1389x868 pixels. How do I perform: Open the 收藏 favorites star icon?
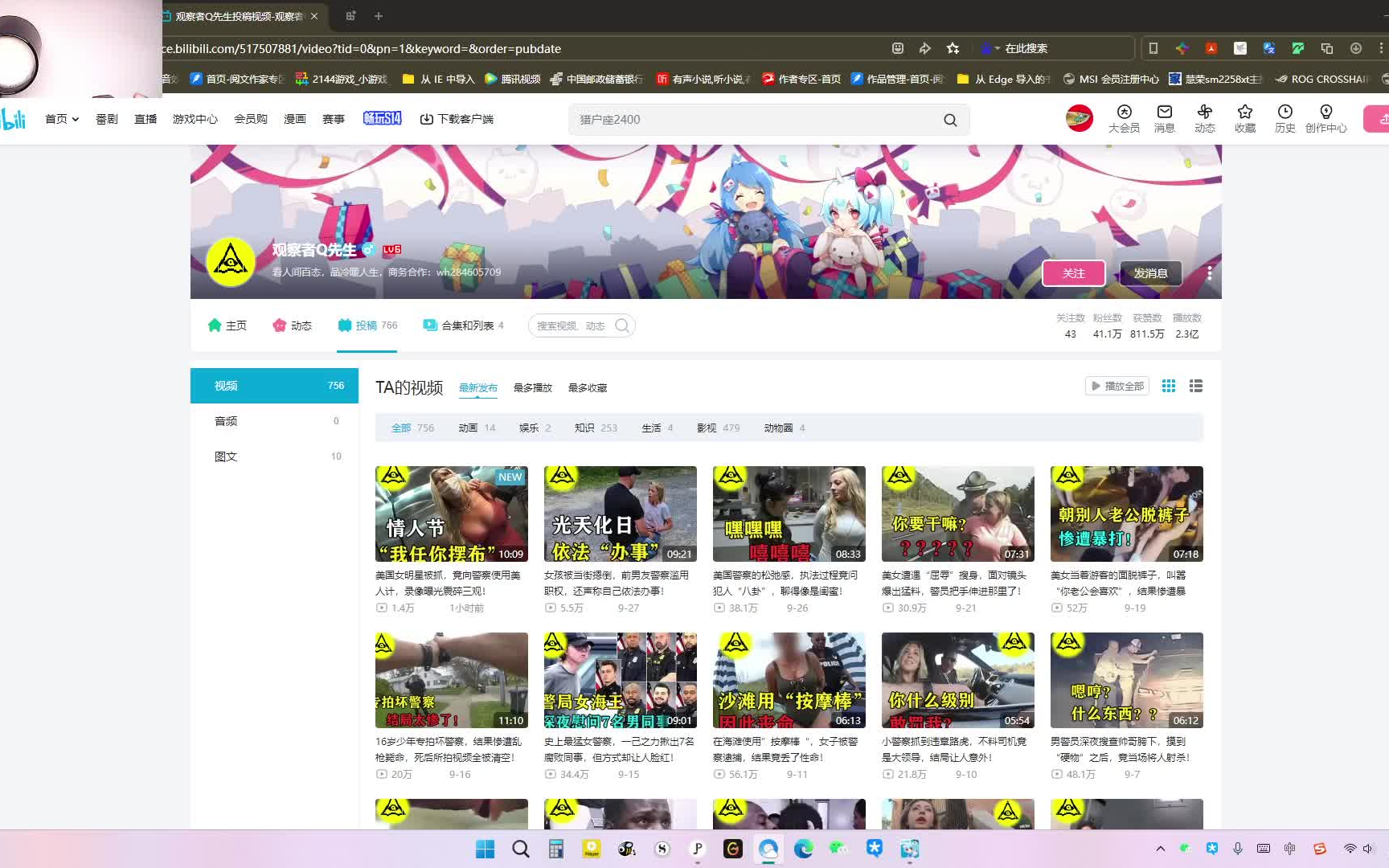click(1244, 119)
